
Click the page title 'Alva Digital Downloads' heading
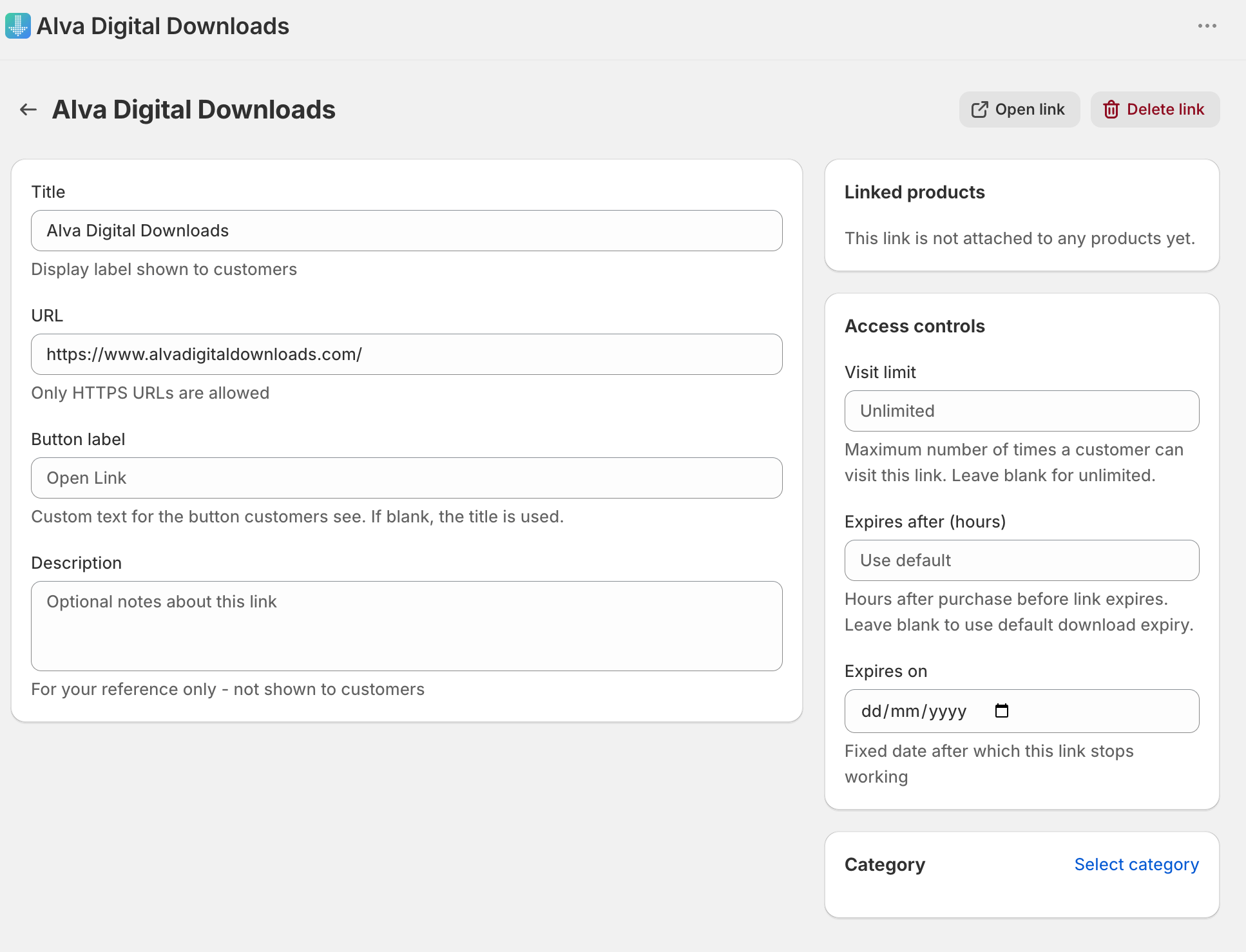tap(193, 109)
